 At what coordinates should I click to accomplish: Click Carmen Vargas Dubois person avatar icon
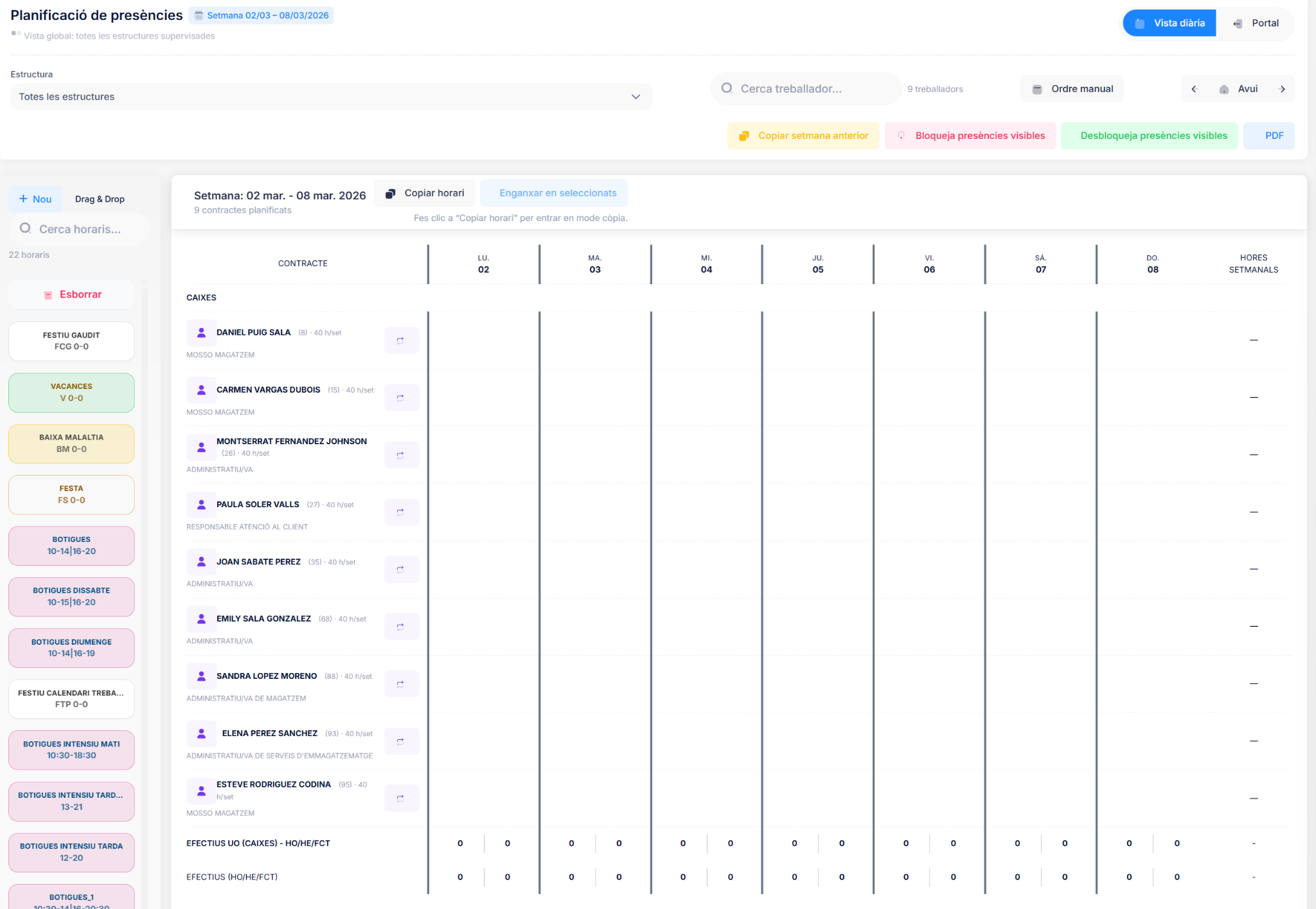(201, 390)
